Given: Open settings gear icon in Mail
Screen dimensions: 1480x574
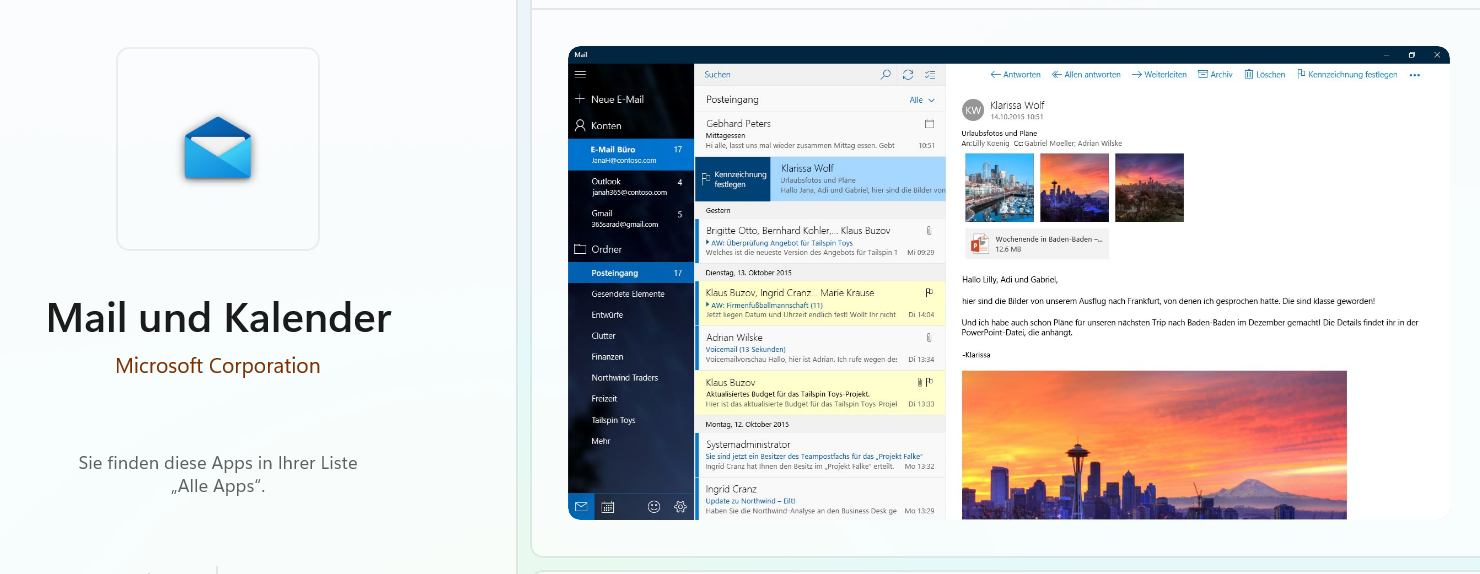Looking at the screenshot, I should (680, 507).
